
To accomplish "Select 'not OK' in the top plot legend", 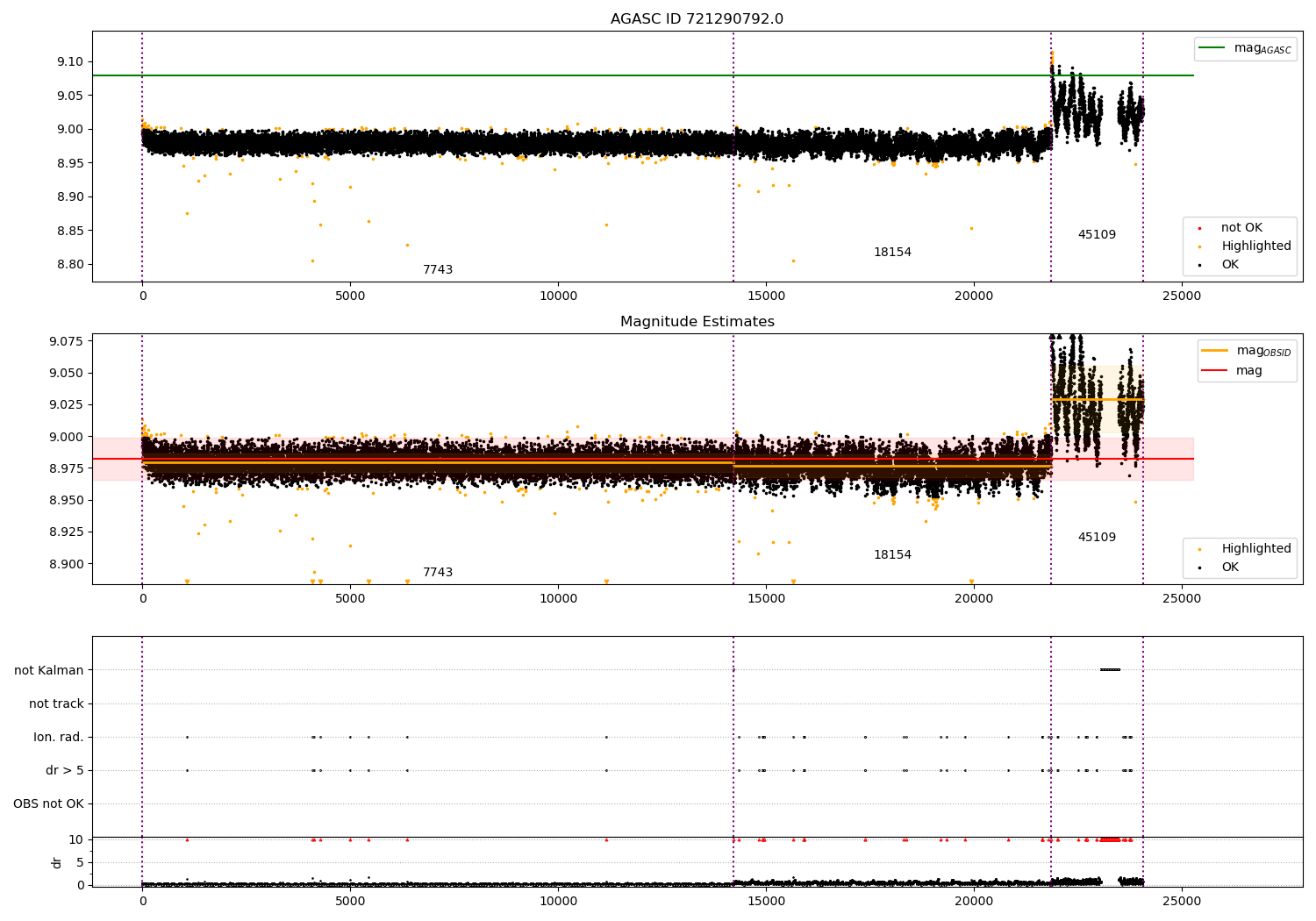I will [1241, 228].
